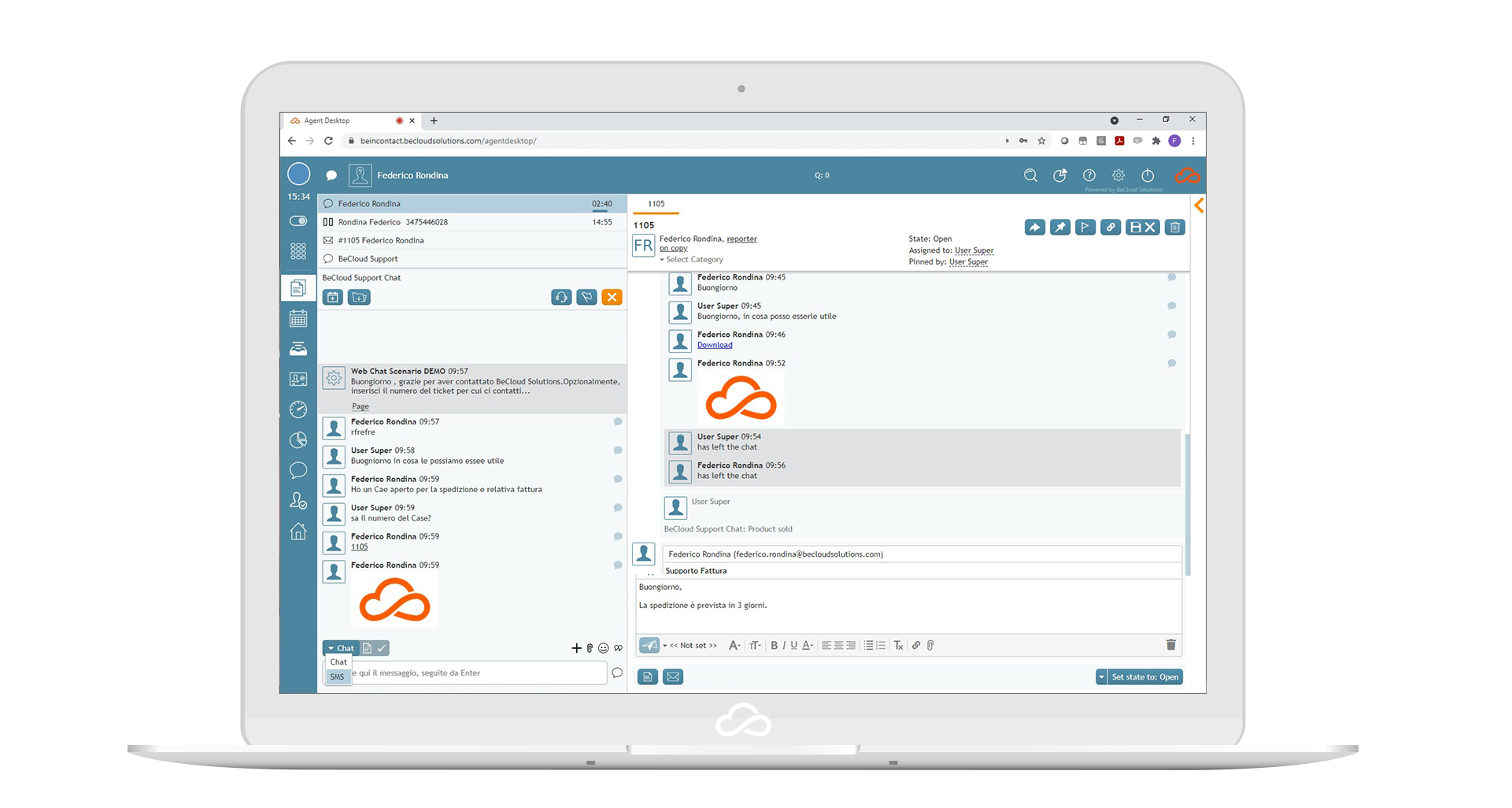
Task: Align the reply text to the right
Action: point(850,646)
